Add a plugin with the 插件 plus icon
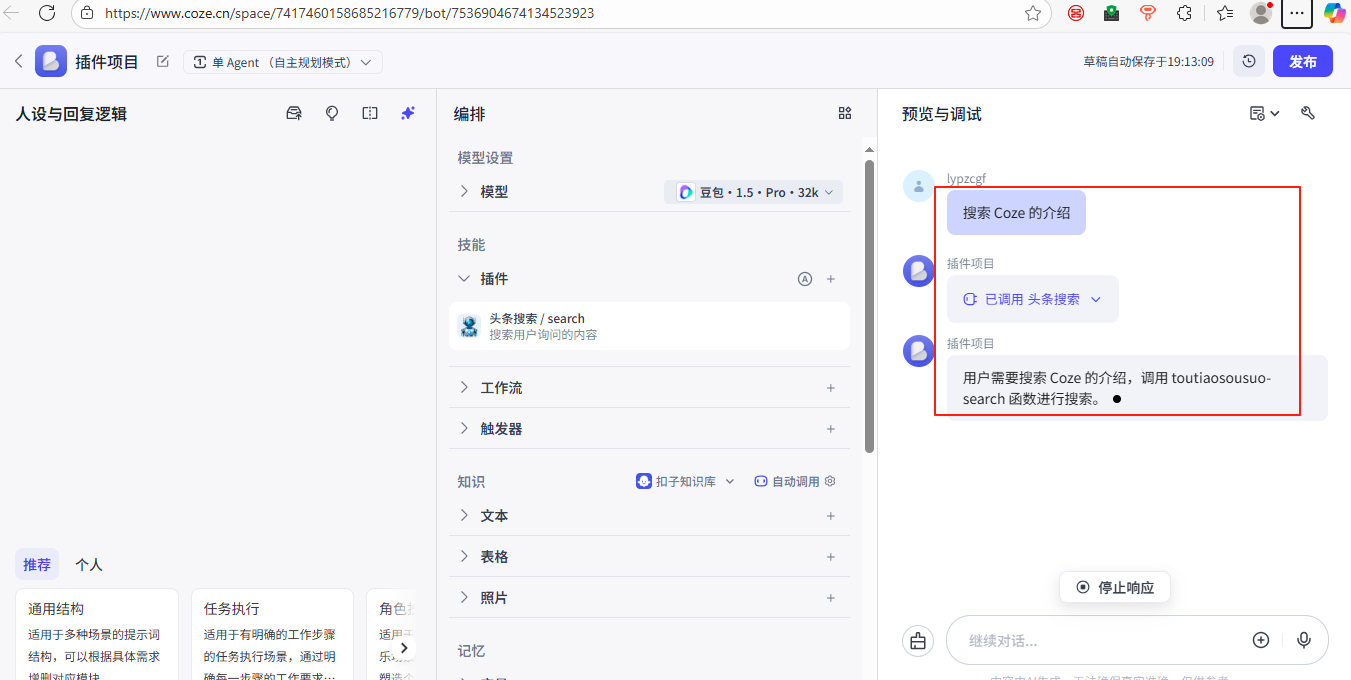 (831, 279)
